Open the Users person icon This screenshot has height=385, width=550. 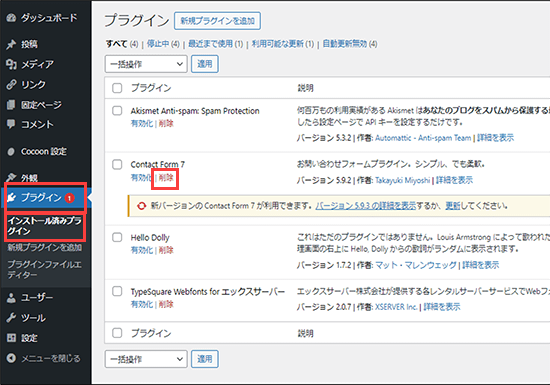click(11, 298)
